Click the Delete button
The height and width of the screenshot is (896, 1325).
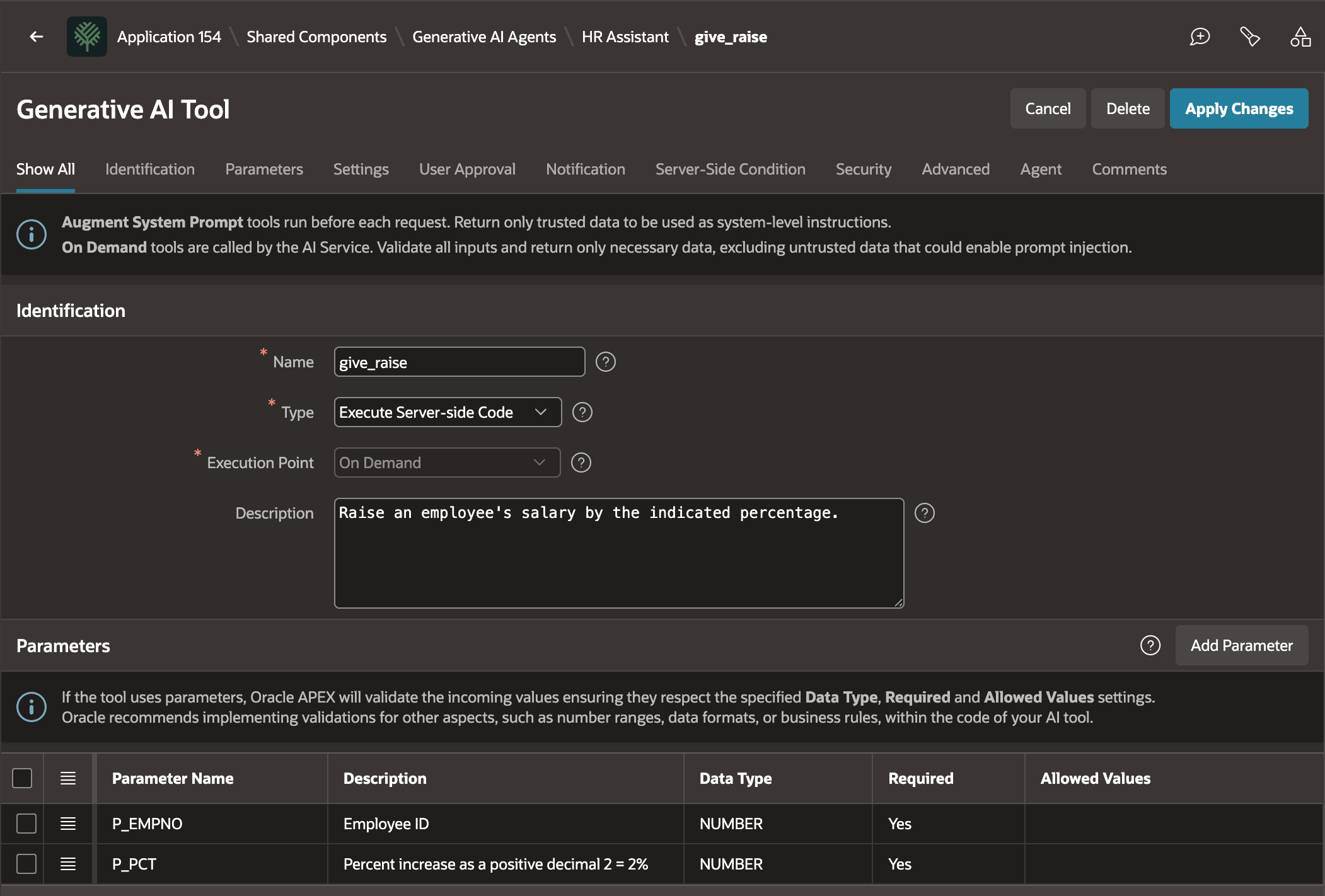tap(1128, 108)
